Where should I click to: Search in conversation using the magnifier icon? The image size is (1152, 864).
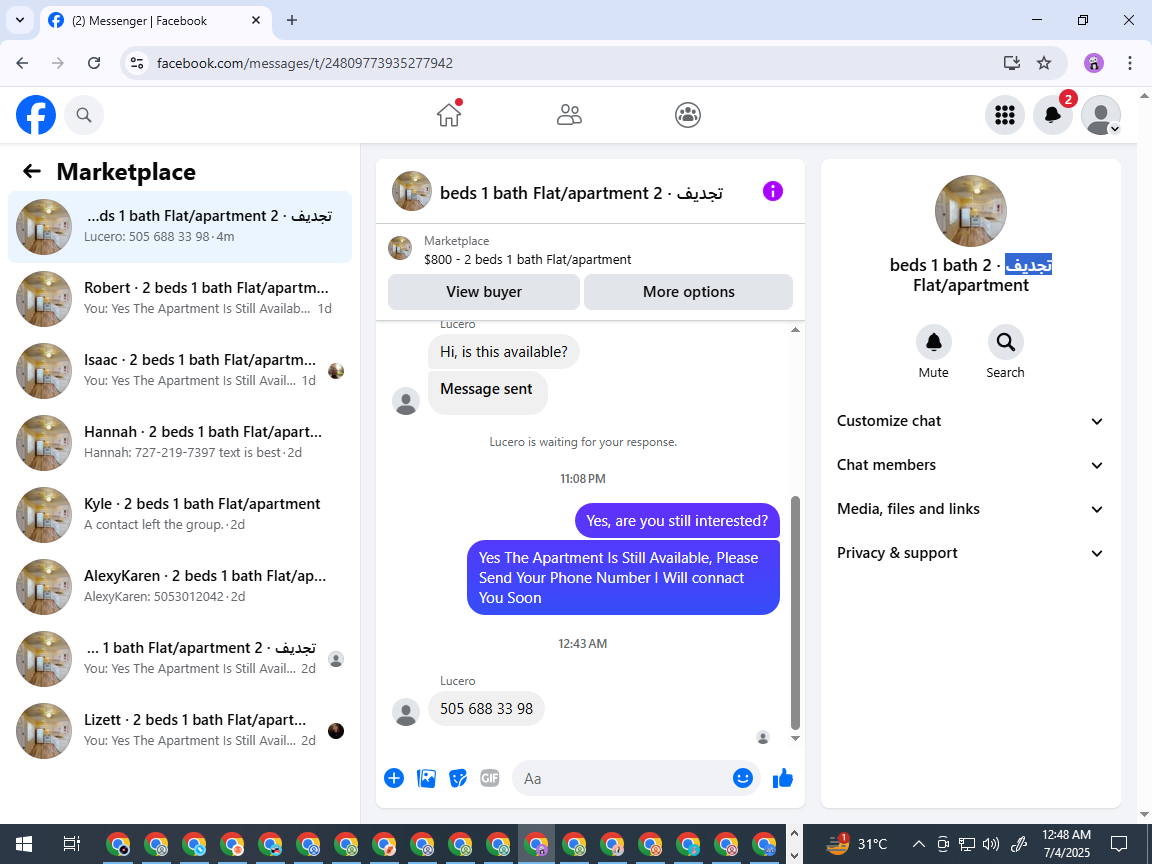[1006, 342]
